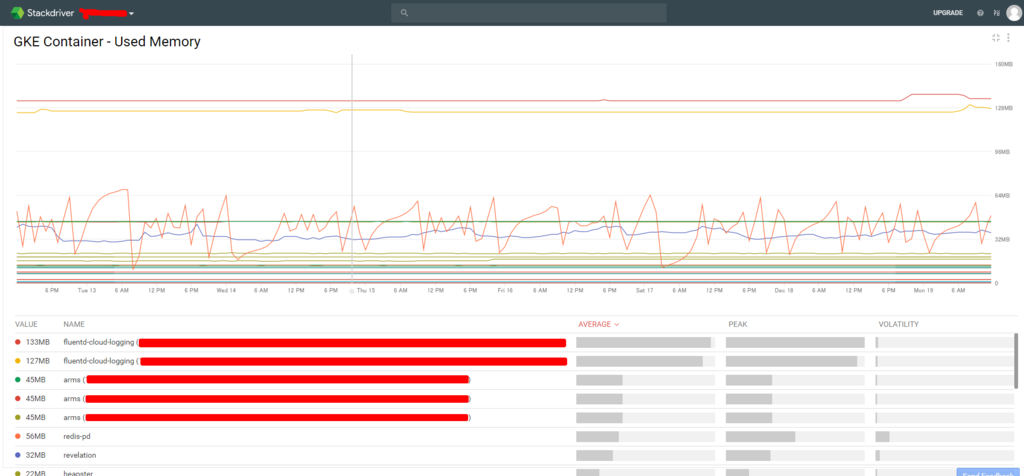Focus the top search input field
Screen dimensions: 1024x476
pos(528,12)
